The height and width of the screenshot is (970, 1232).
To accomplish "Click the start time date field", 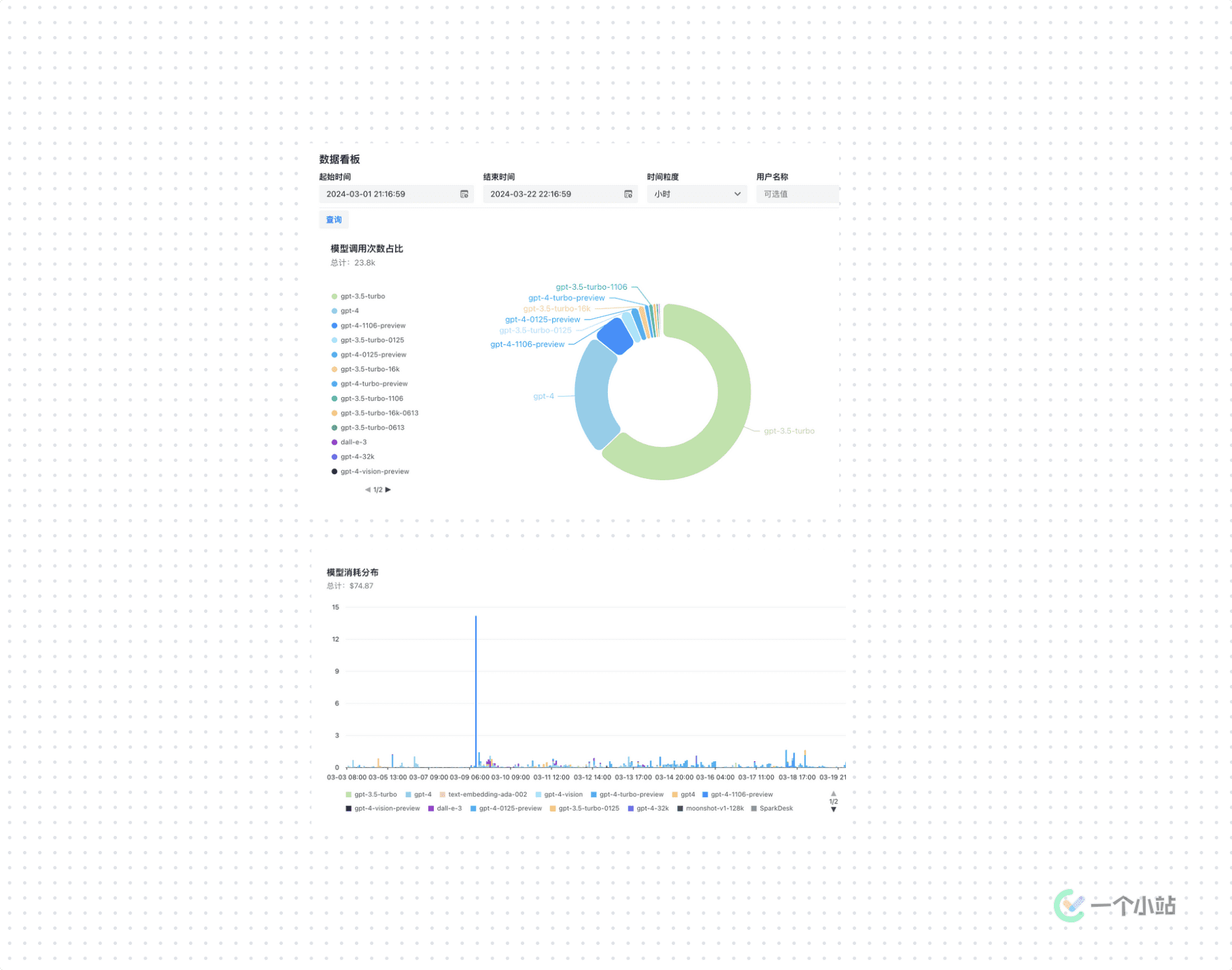I will click(x=388, y=195).
